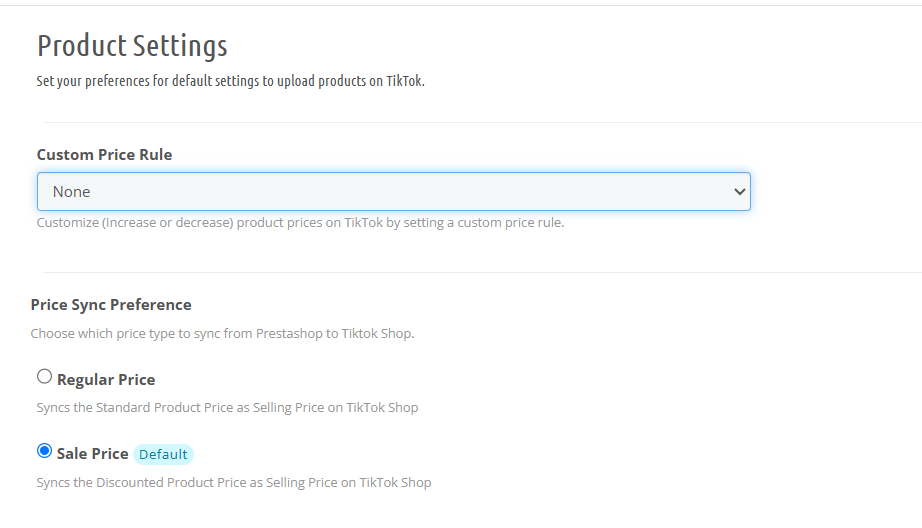Click the divider line above Custom Price Rule
The width and height of the screenshot is (922, 528).
click(x=482, y=122)
